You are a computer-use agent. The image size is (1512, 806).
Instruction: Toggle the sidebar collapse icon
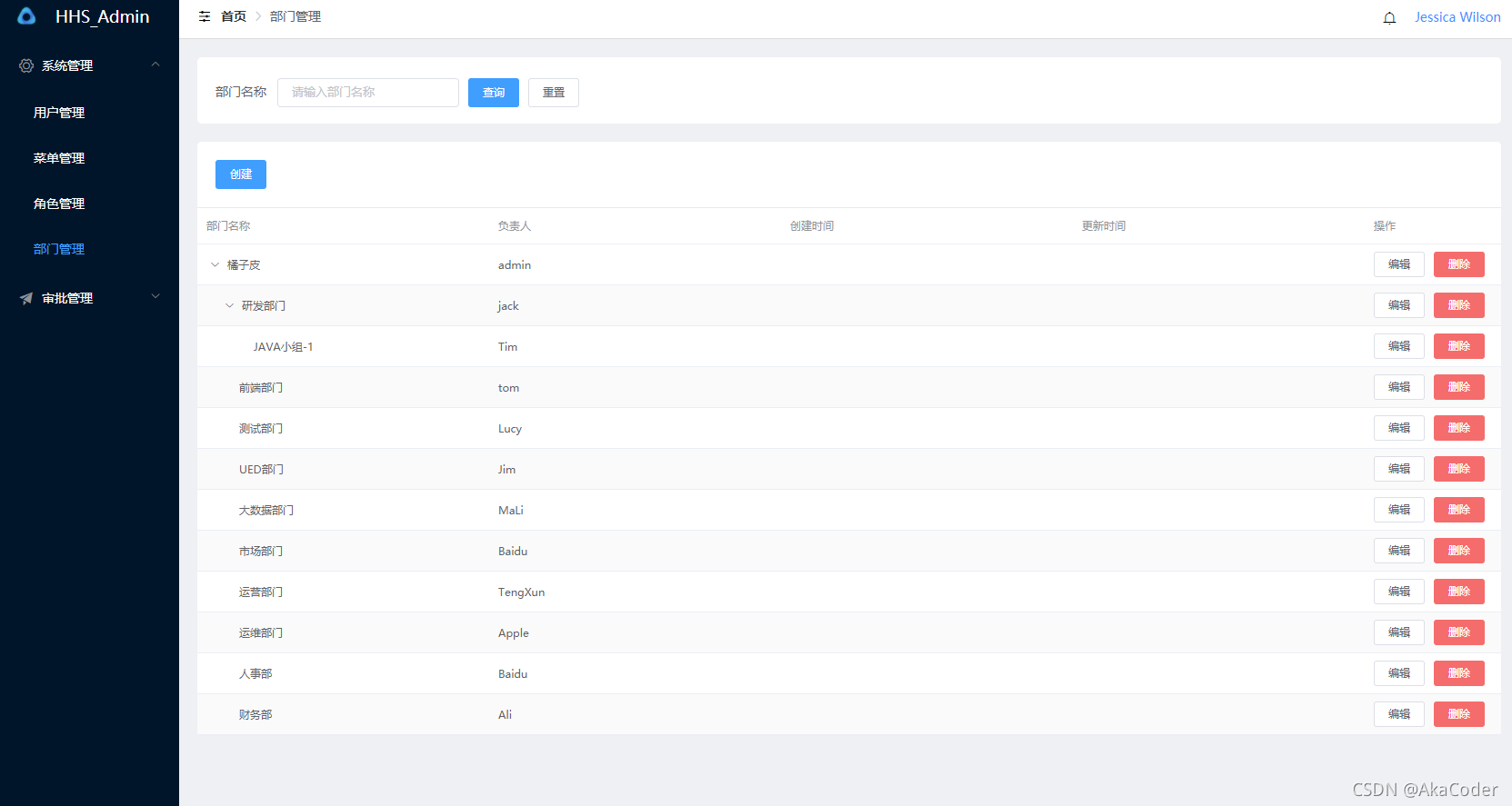[205, 16]
